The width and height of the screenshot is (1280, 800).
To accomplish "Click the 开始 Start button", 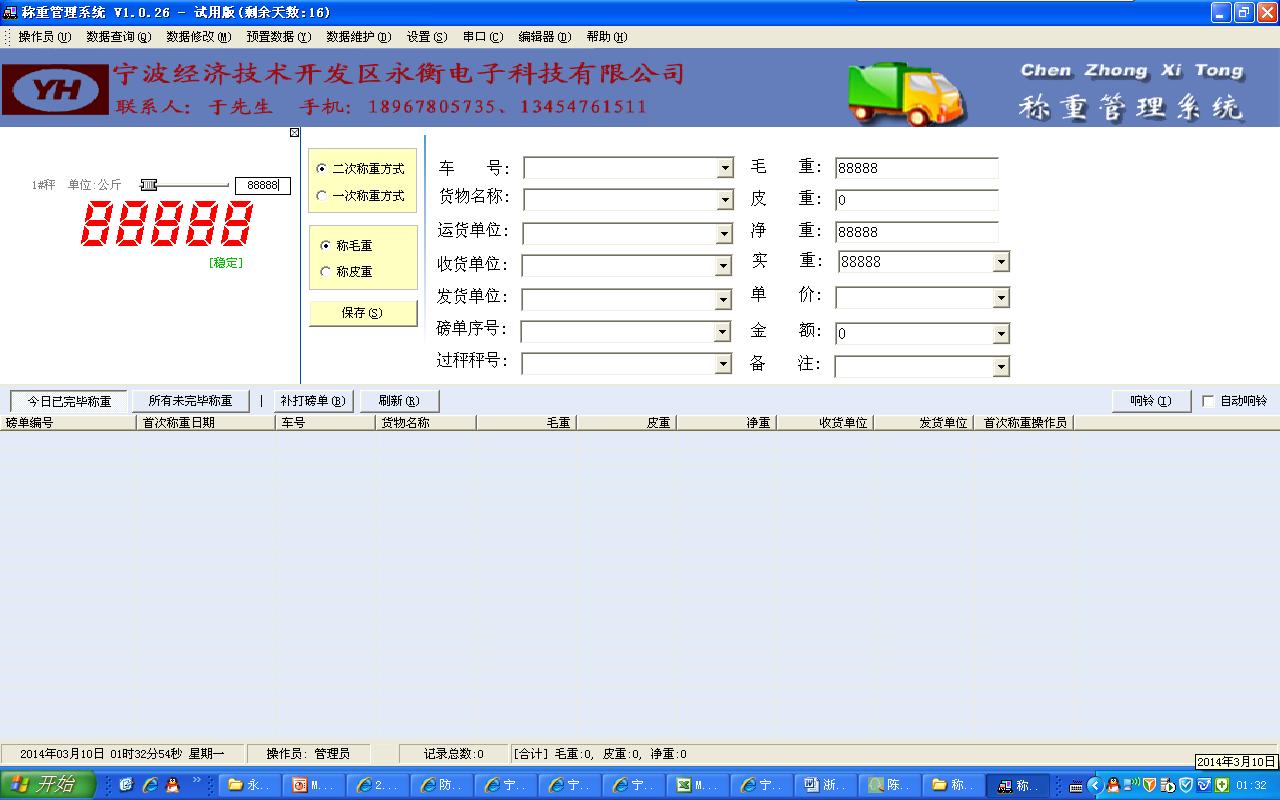I will click(x=47, y=785).
